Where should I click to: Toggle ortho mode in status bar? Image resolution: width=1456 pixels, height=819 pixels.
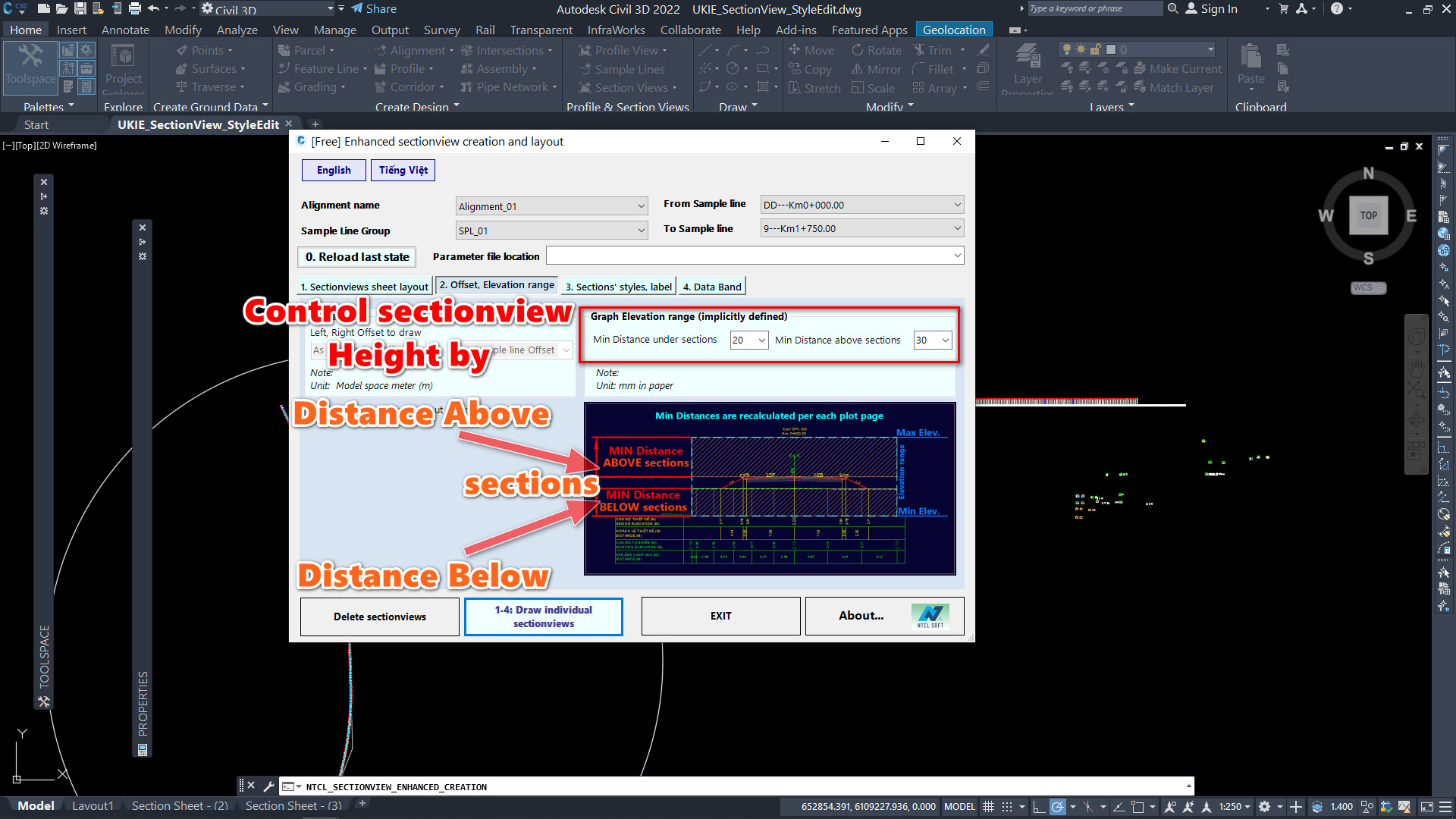point(1039,807)
